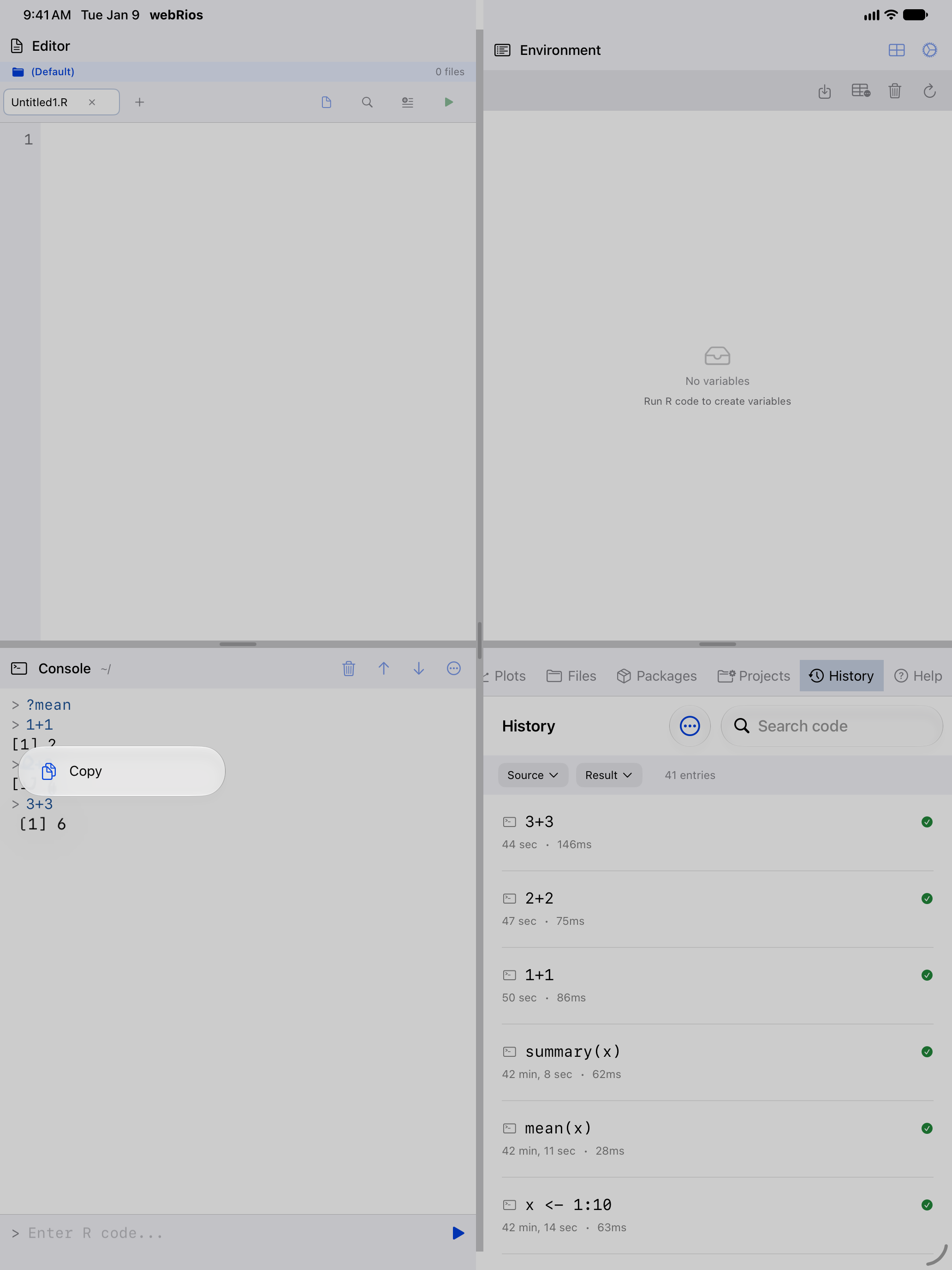Open the editor search tool
Image resolution: width=952 pixels, height=1270 pixels.
pyautogui.click(x=367, y=102)
